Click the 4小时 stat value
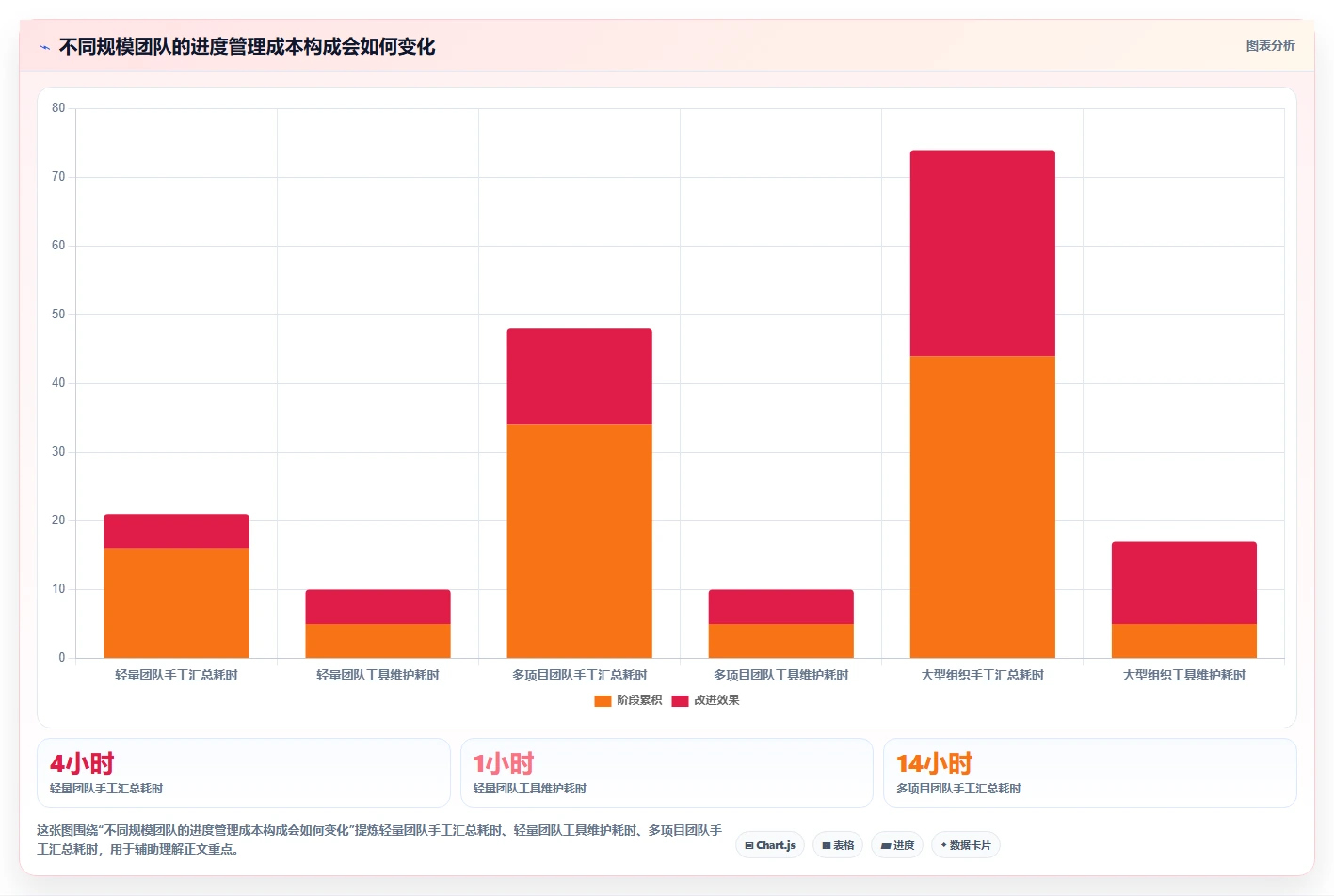 pyautogui.click(x=82, y=763)
